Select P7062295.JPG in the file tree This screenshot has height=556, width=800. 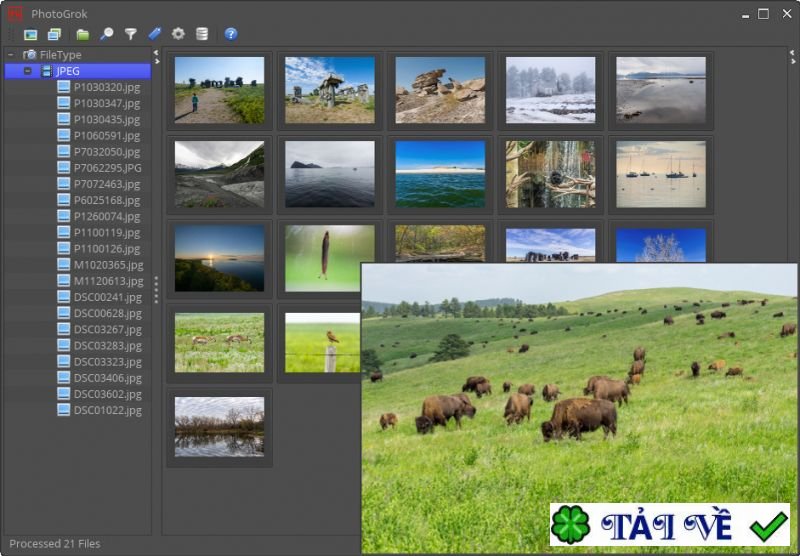[107, 168]
